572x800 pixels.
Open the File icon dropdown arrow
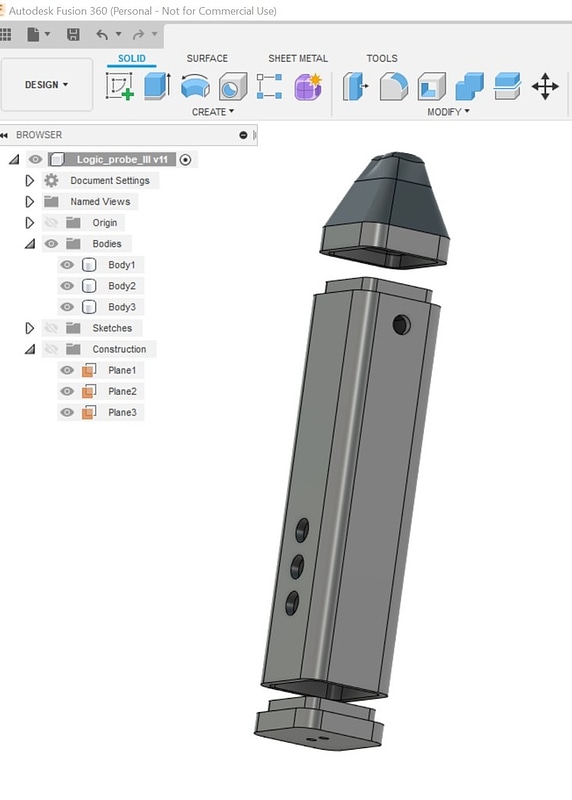(47, 34)
